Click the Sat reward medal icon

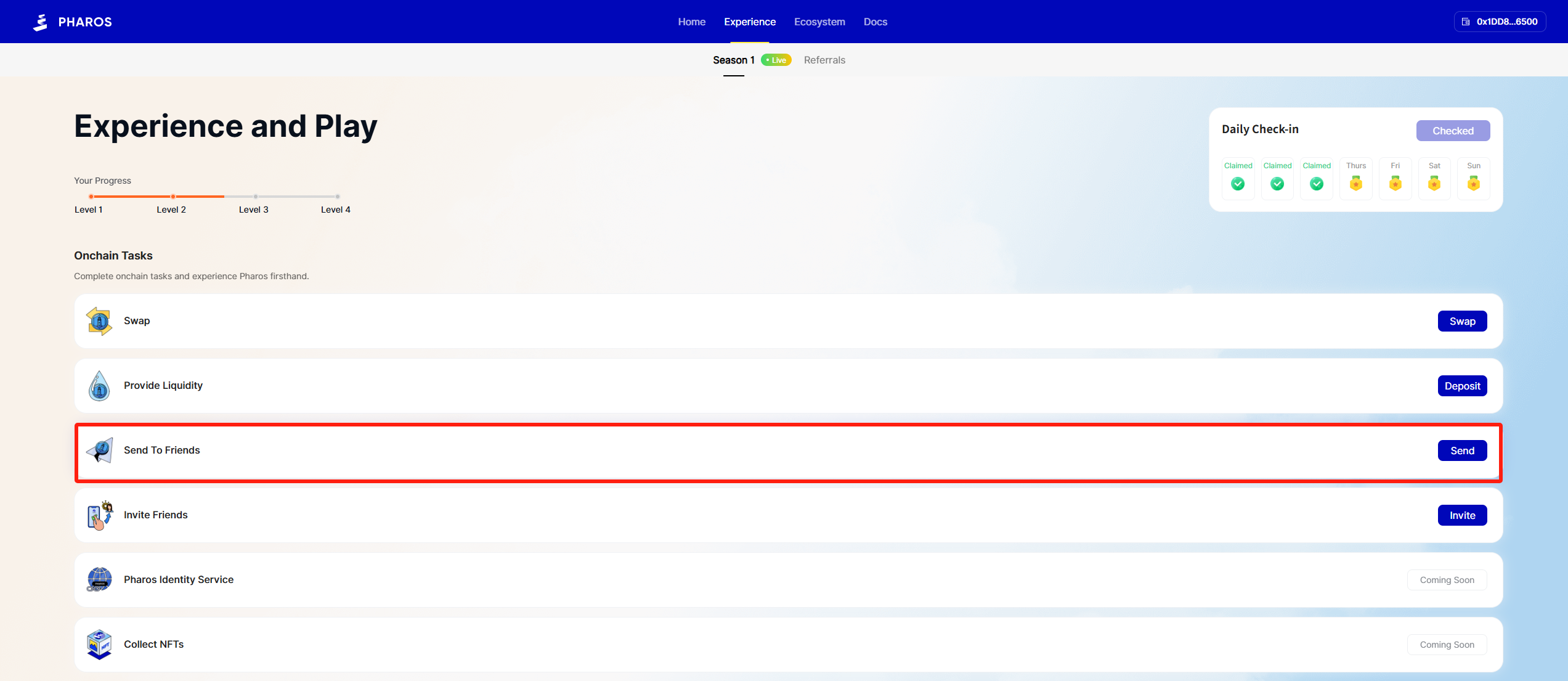tap(1434, 183)
